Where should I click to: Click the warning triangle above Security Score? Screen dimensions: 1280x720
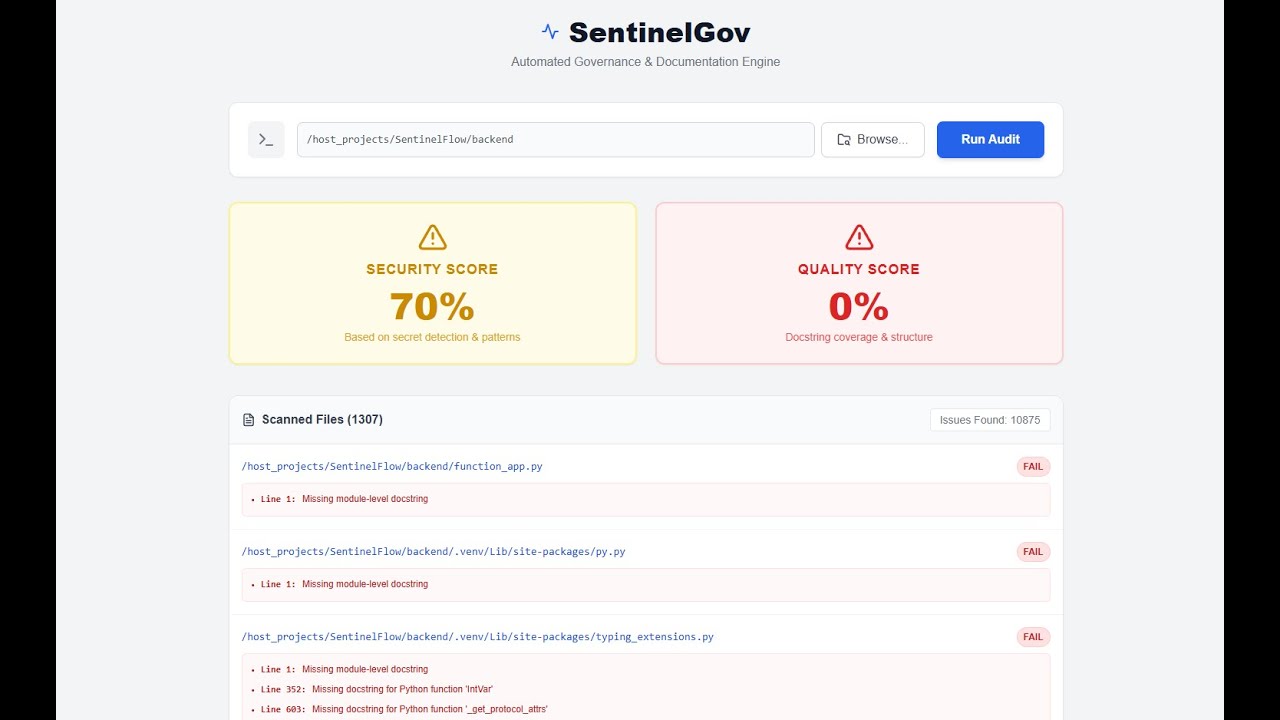(x=432, y=237)
